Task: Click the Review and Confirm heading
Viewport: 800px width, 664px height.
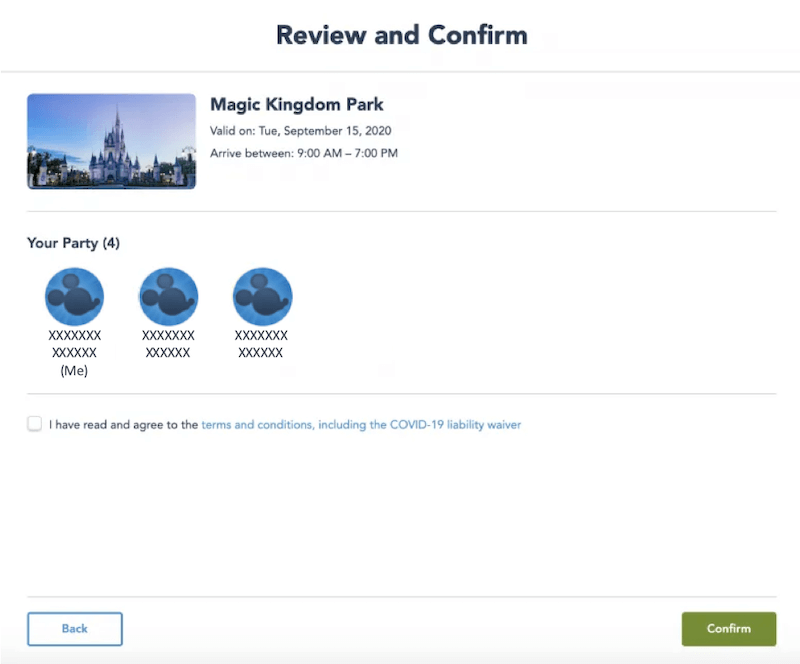Action: (401, 35)
